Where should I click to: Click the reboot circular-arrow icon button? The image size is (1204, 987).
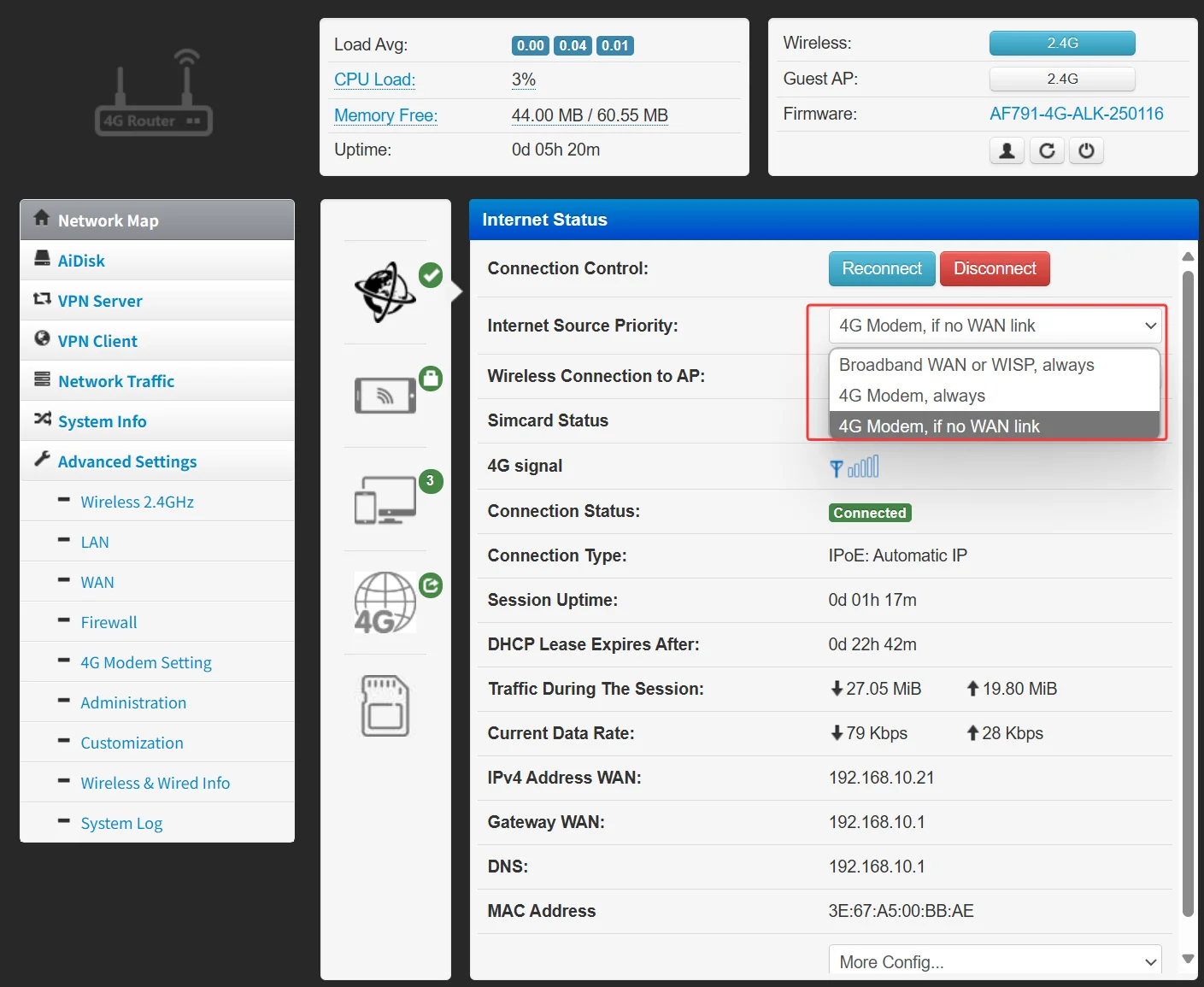click(x=1047, y=151)
